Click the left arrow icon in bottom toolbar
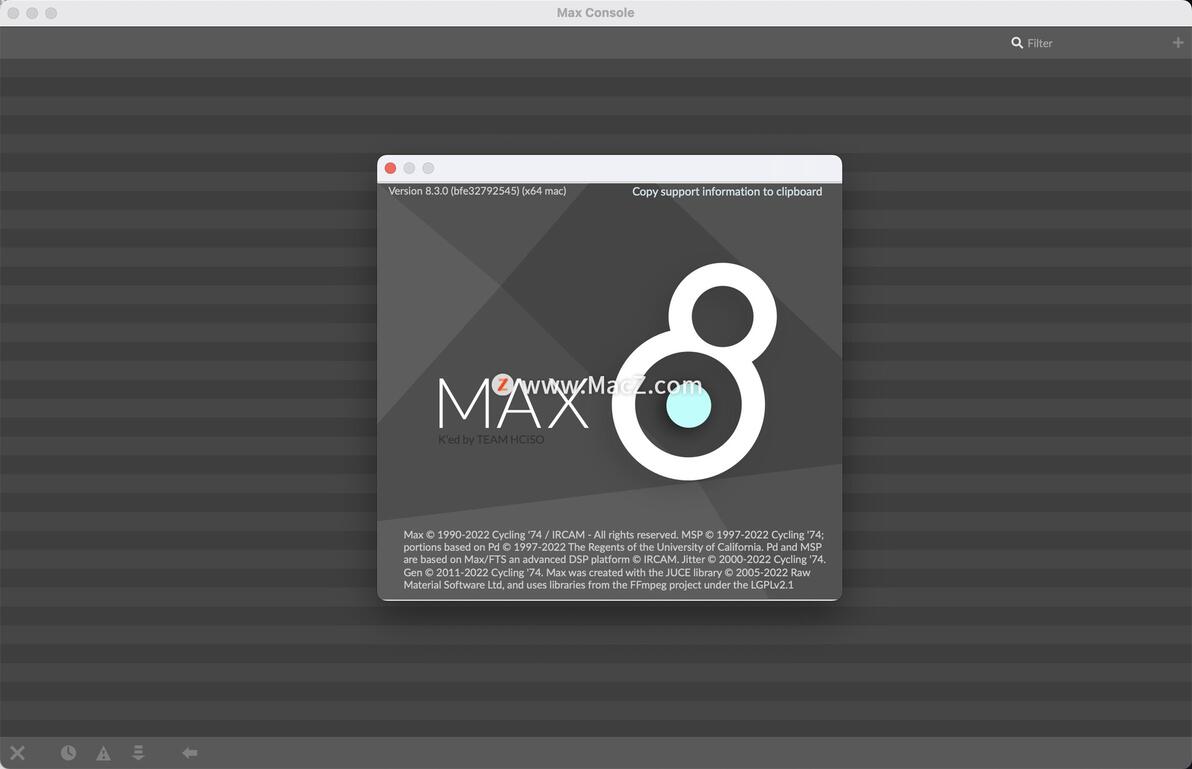Screen dimensions: 1192x769 [x=190, y=752]
